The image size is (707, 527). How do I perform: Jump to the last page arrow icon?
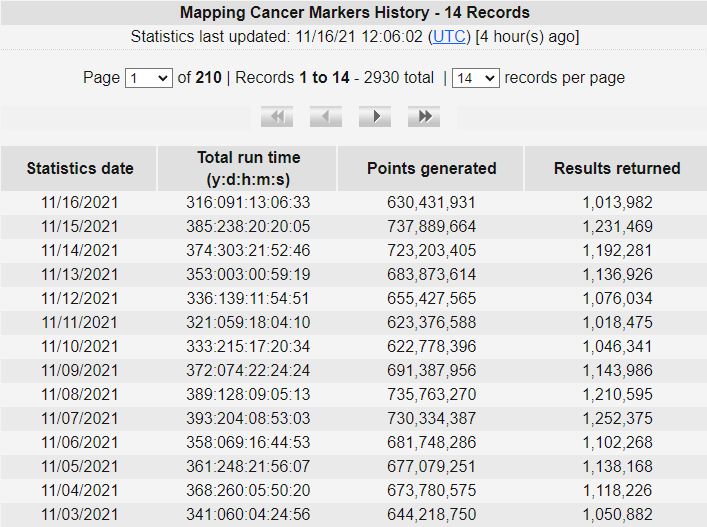tap(424, 117)
